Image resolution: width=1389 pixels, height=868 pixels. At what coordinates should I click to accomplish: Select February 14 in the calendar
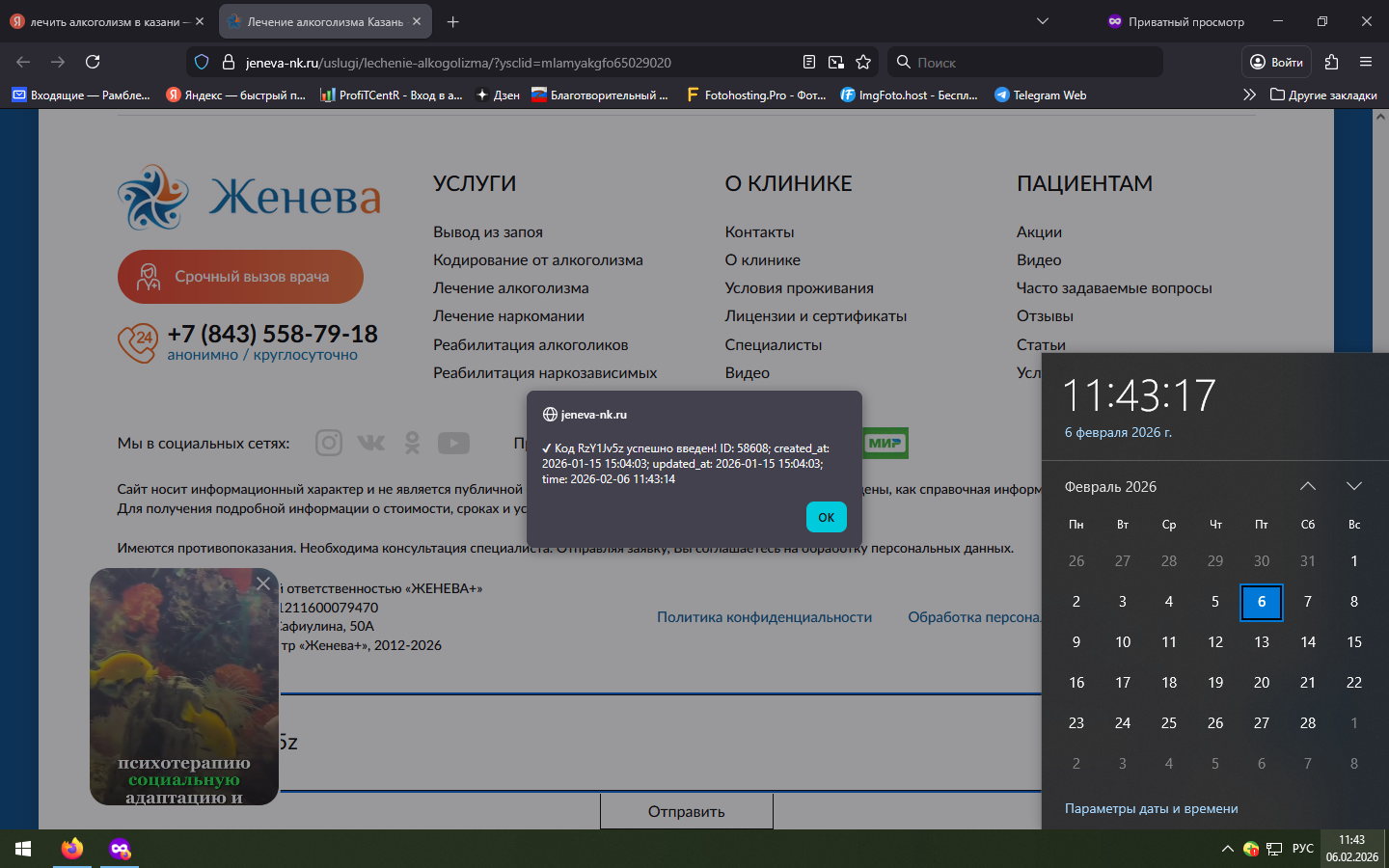point(1308,642)
